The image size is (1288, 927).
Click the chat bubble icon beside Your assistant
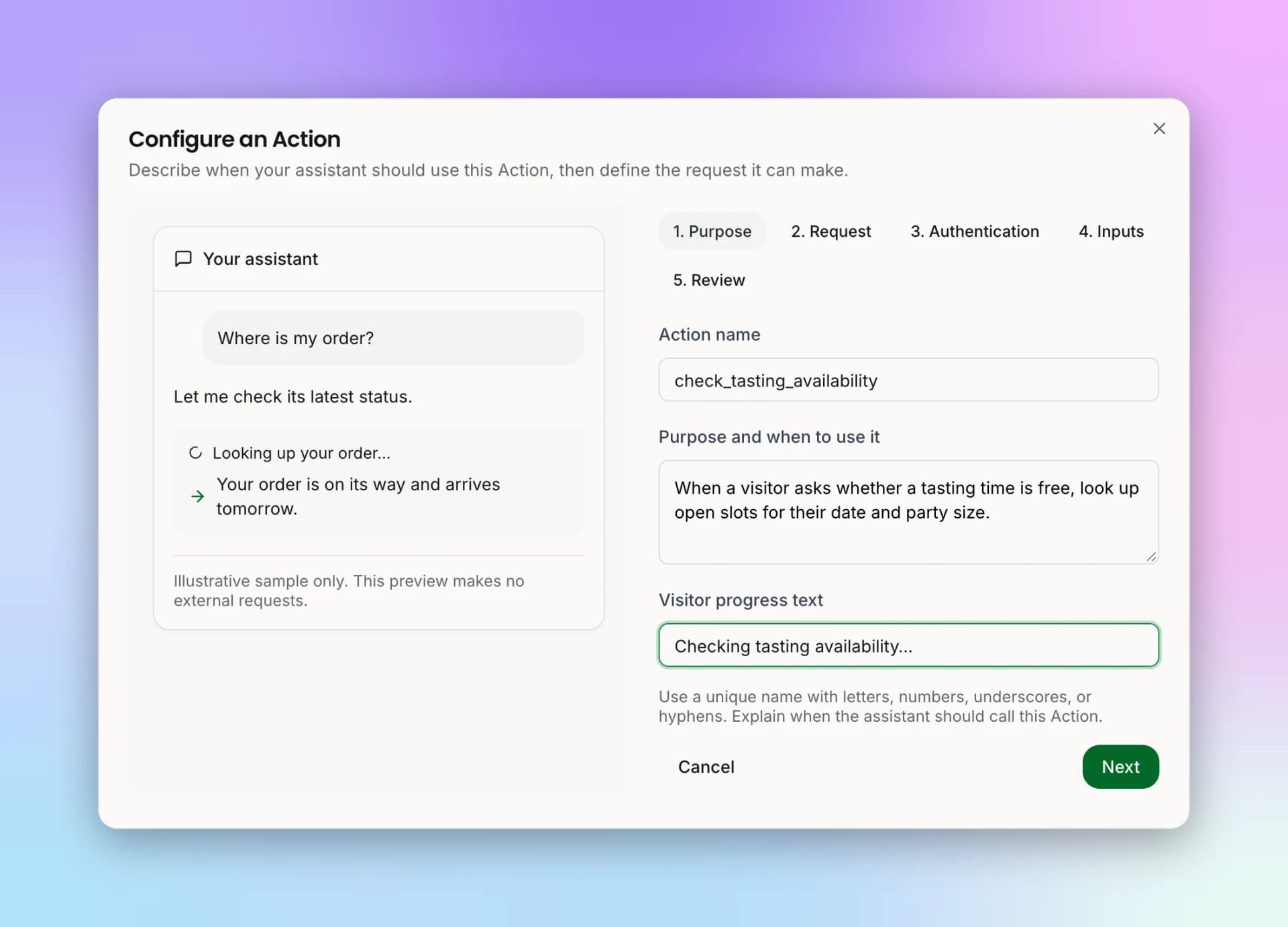183,259
